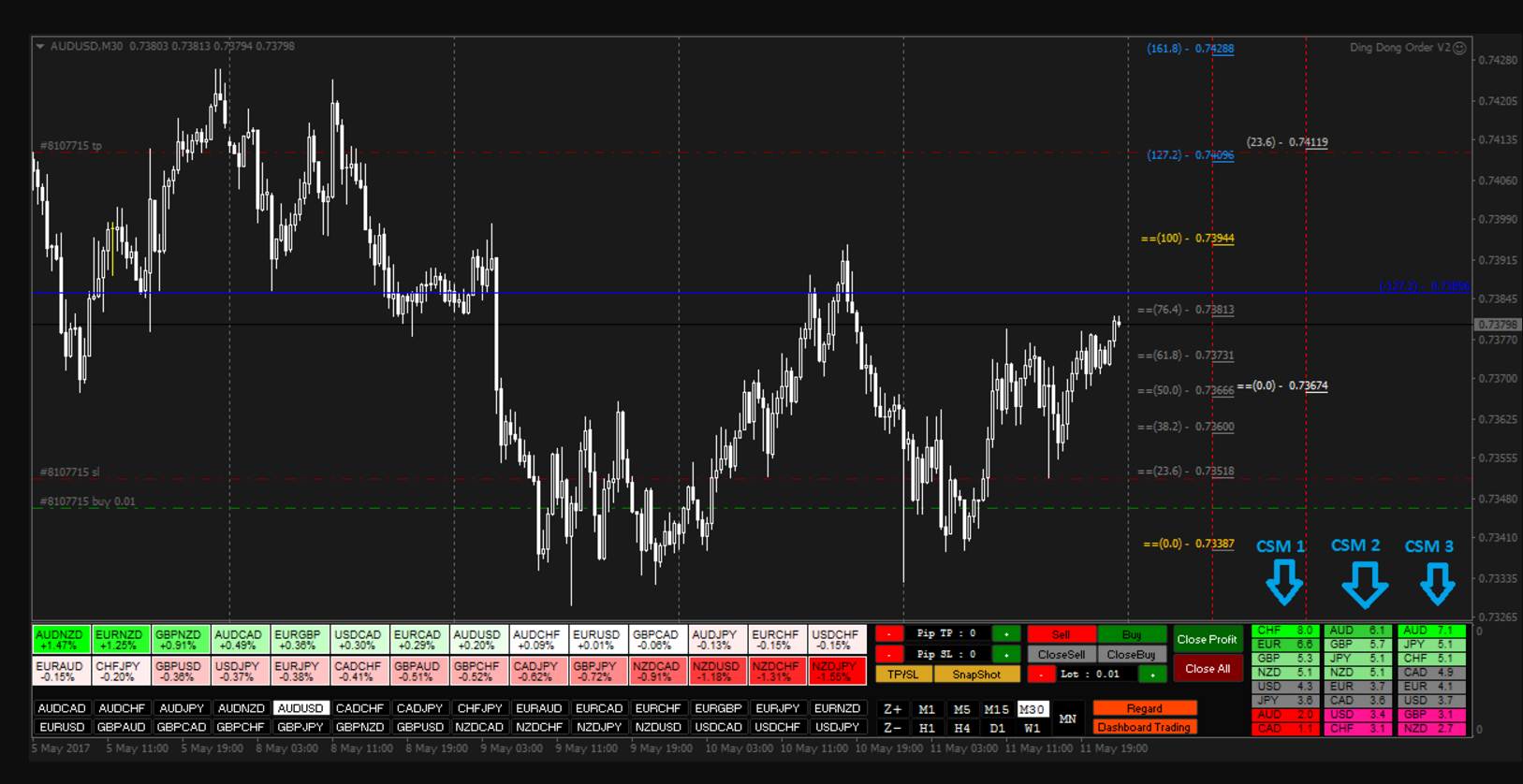Open the NZDUSD -1.18% heatmap tile
This screenshot has width=1523, height=784.
click(717, 671)
